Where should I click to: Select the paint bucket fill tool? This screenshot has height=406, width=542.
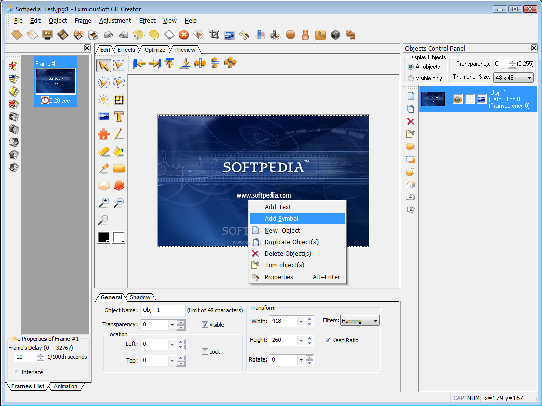pos(119,151)
